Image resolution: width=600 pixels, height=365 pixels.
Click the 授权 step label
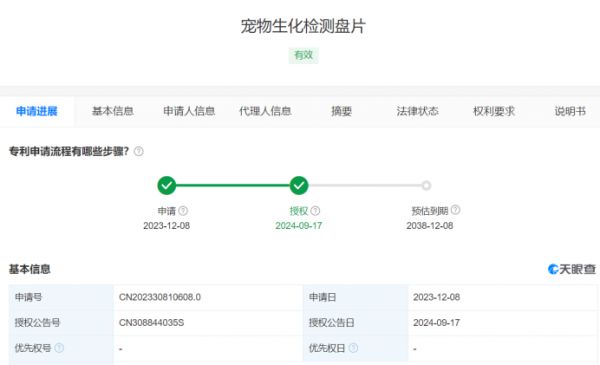[x=299, y=211]
